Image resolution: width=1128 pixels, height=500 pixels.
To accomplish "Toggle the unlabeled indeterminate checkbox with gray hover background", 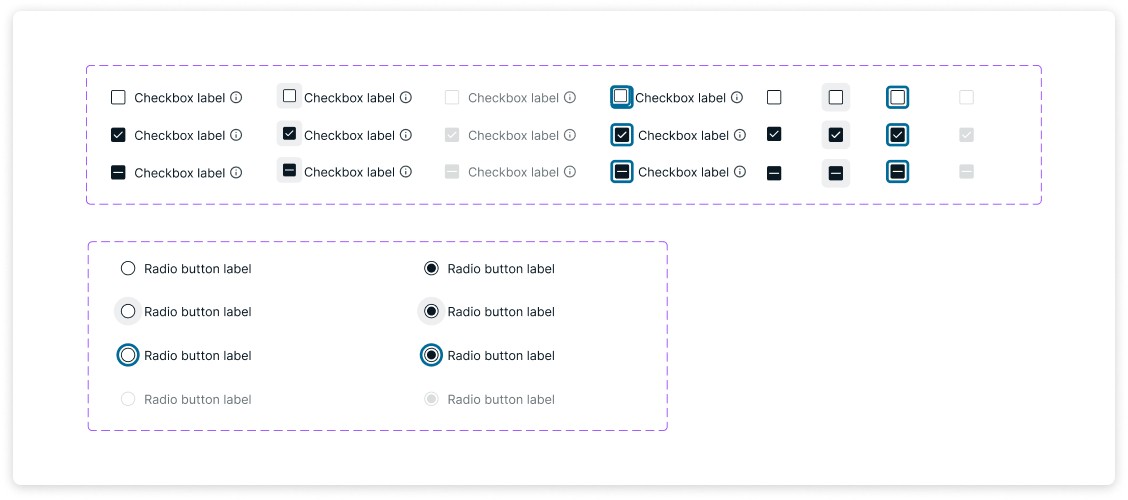I will [x=835, y=173].
